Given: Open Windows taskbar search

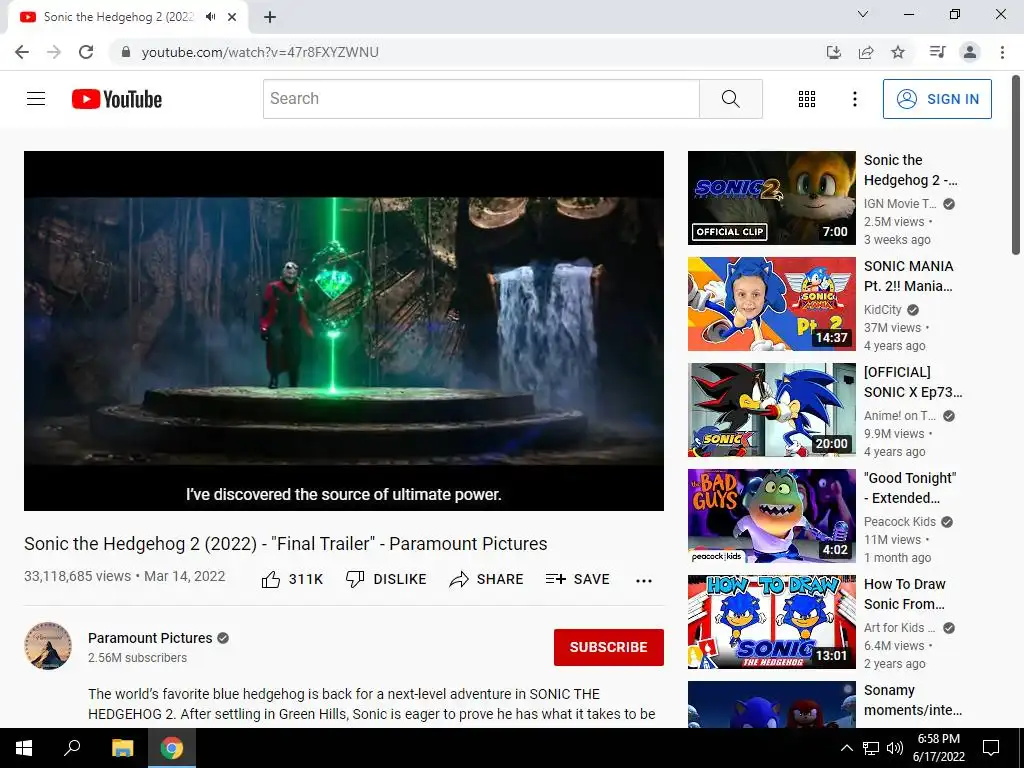Looking at the screenshot, I should pos(72,748).
